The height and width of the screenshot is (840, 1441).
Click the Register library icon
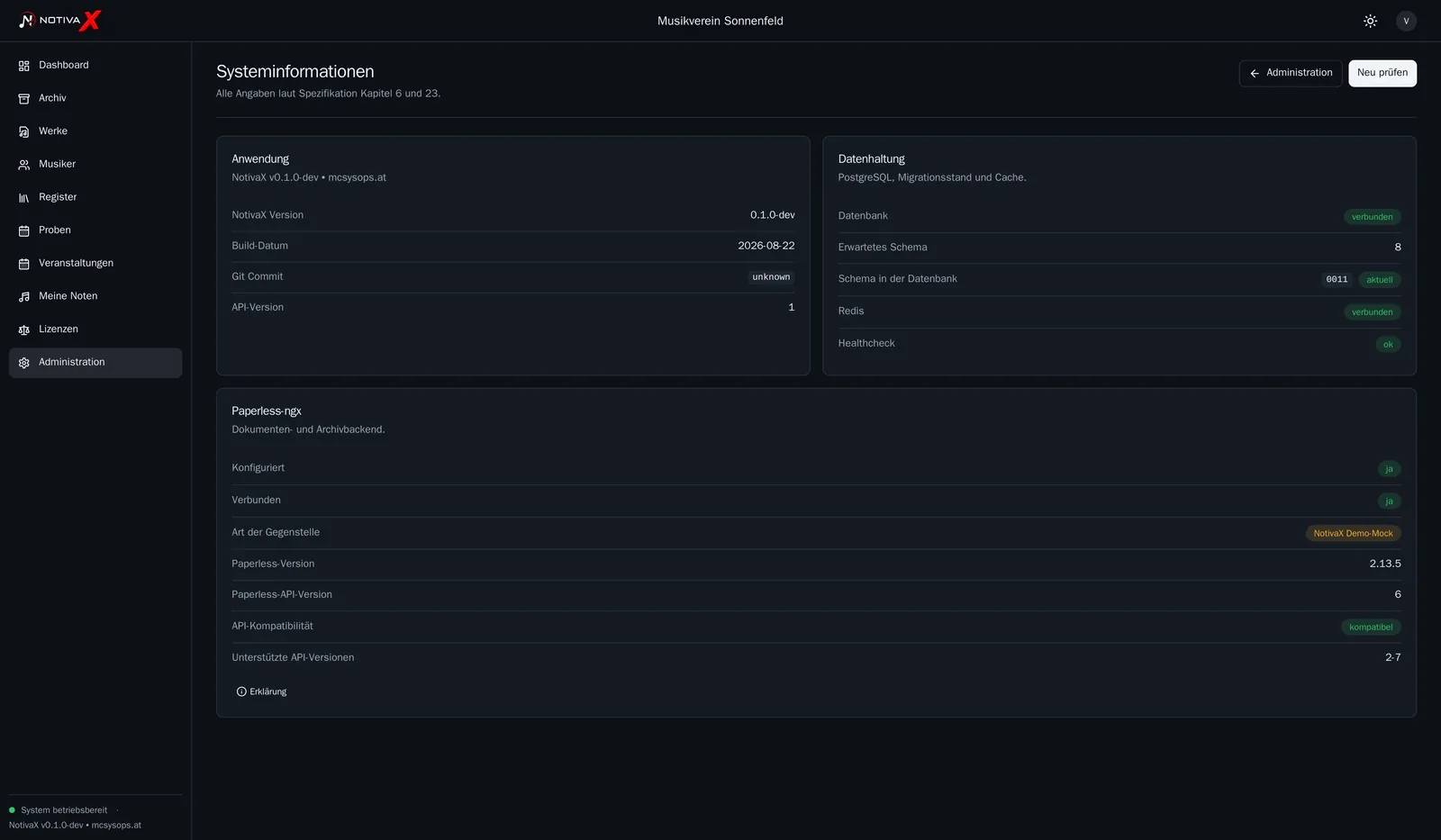point(24,197)
